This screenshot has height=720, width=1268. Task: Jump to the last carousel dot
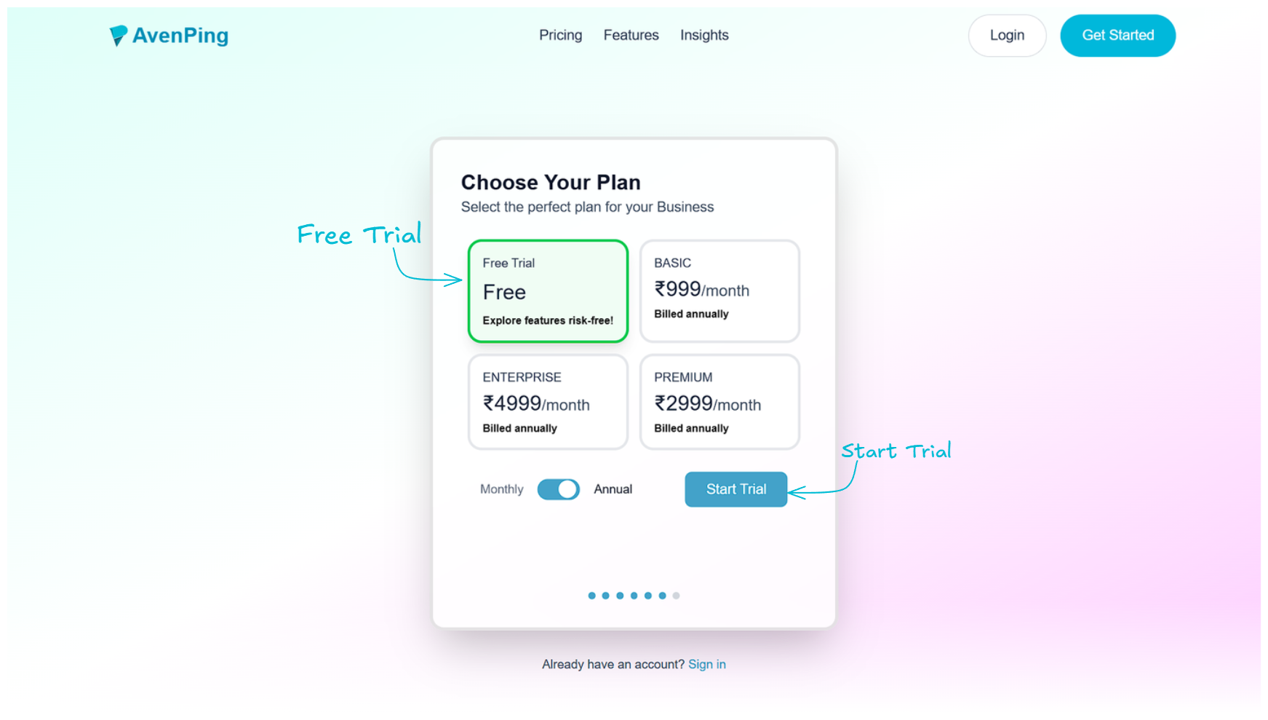click(676, 595)
